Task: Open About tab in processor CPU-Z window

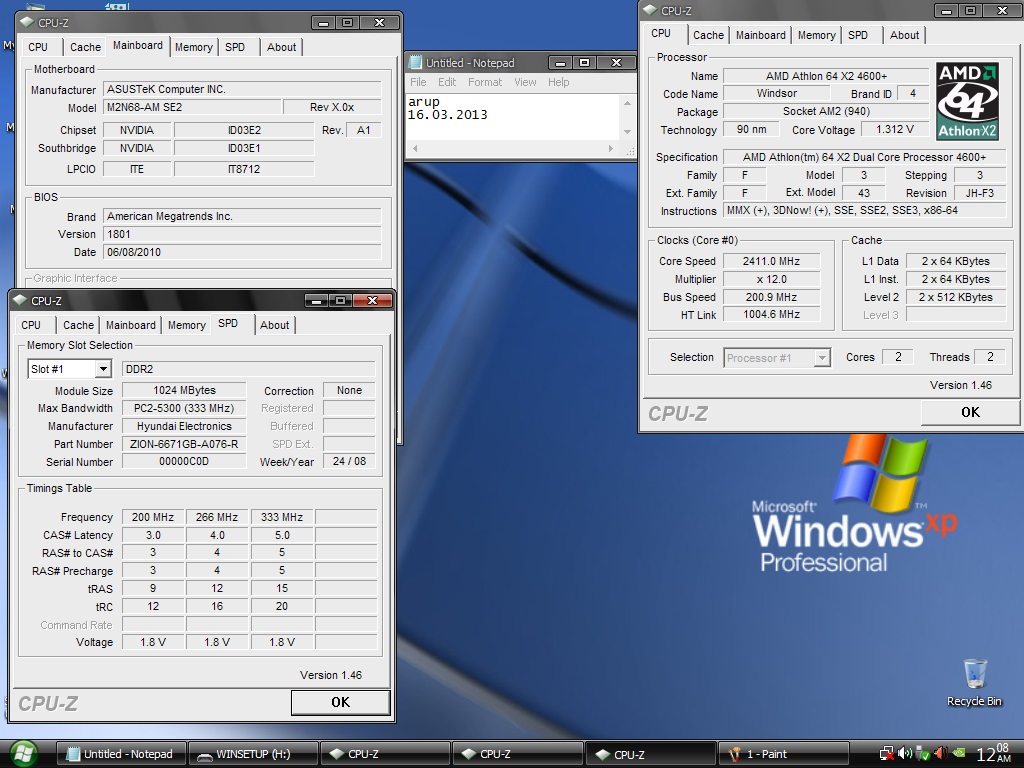Action: coord(904,35)
